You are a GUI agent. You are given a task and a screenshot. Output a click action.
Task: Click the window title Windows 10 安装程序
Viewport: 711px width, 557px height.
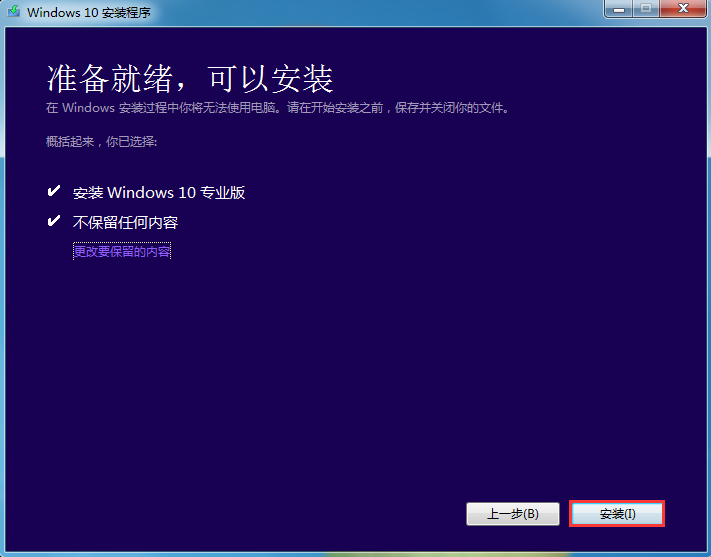pos(89,12)
